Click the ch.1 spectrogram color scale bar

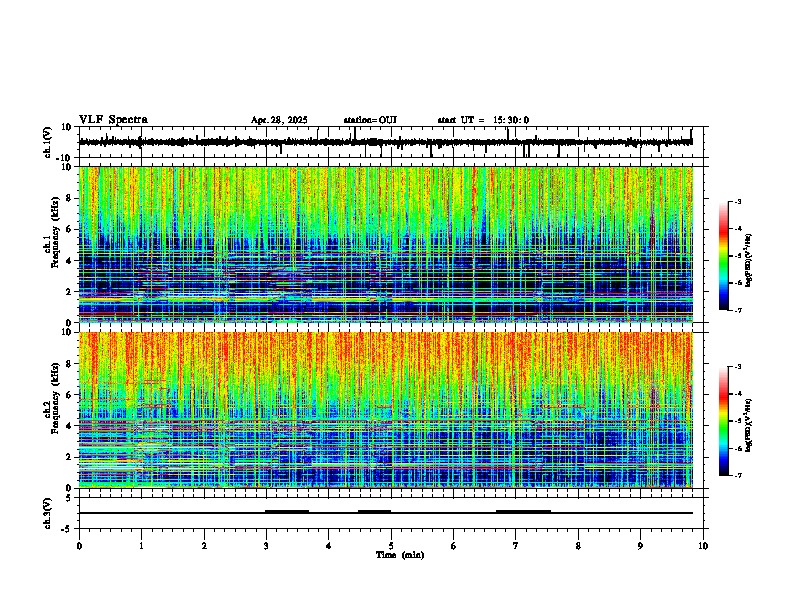(724, 256)
